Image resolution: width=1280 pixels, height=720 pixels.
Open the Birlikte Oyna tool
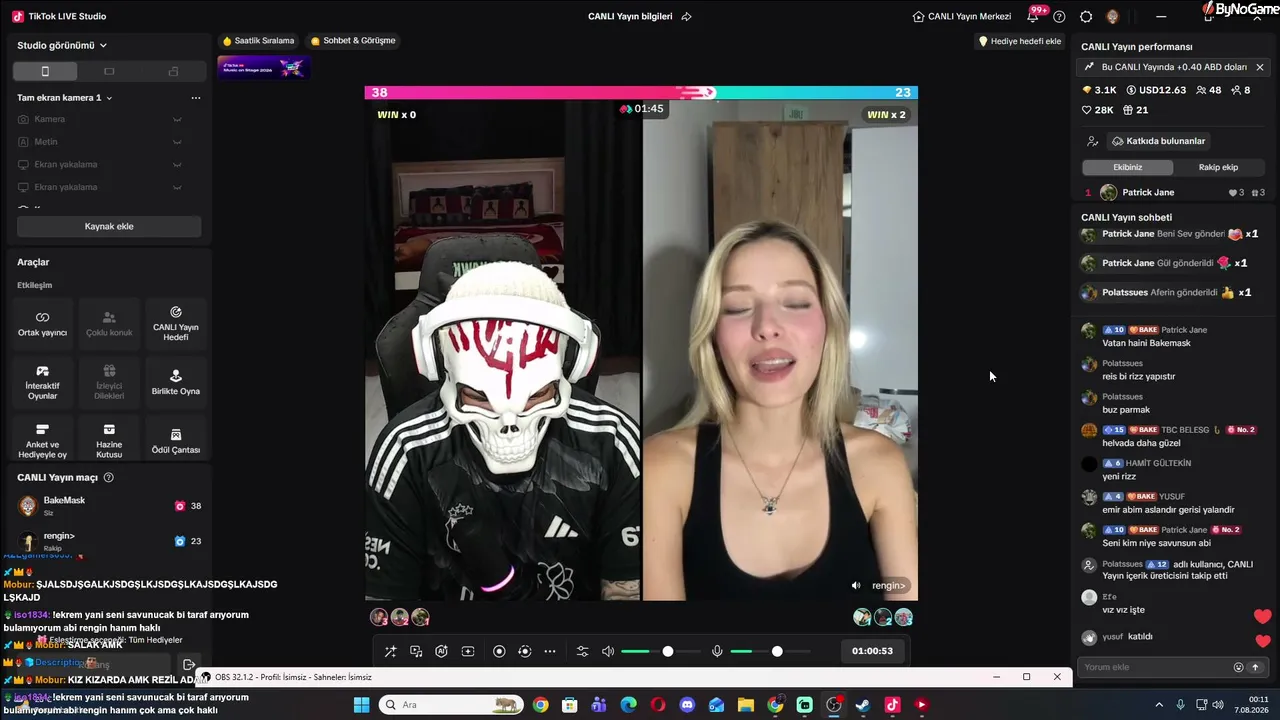(x=176, y=382)
